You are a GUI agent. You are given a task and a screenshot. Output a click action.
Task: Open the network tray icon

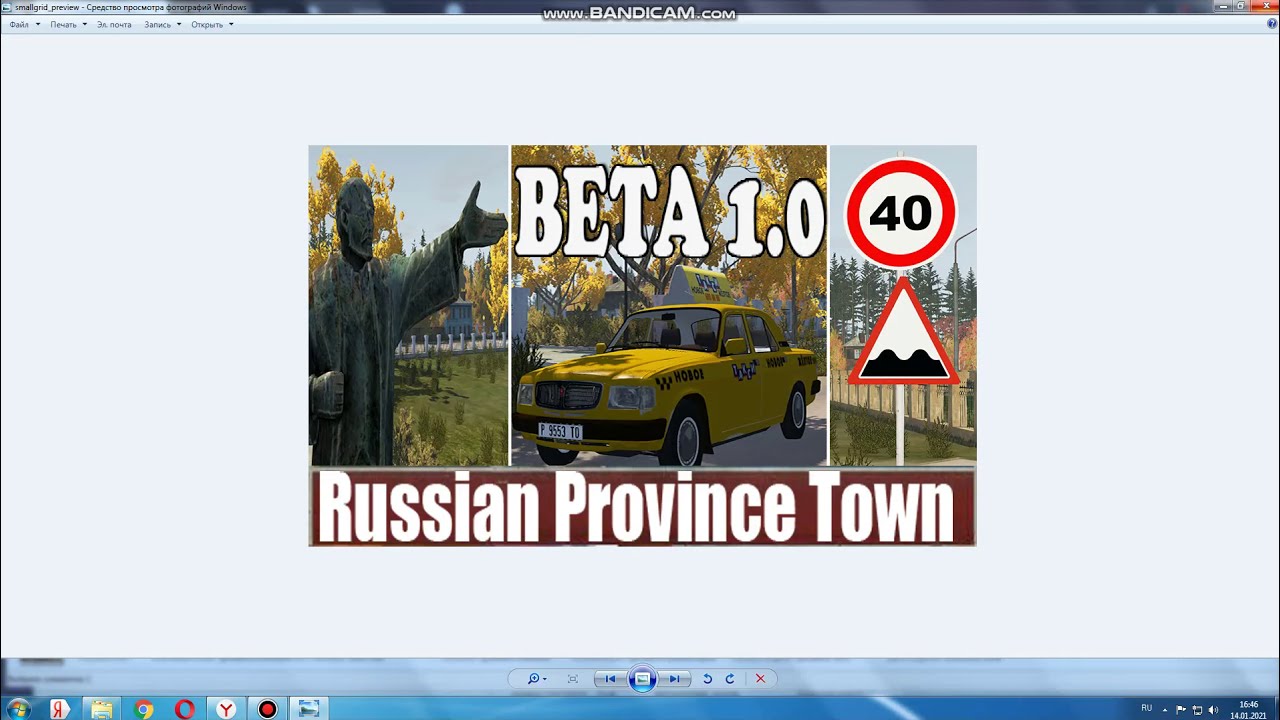coord(1197,709)
